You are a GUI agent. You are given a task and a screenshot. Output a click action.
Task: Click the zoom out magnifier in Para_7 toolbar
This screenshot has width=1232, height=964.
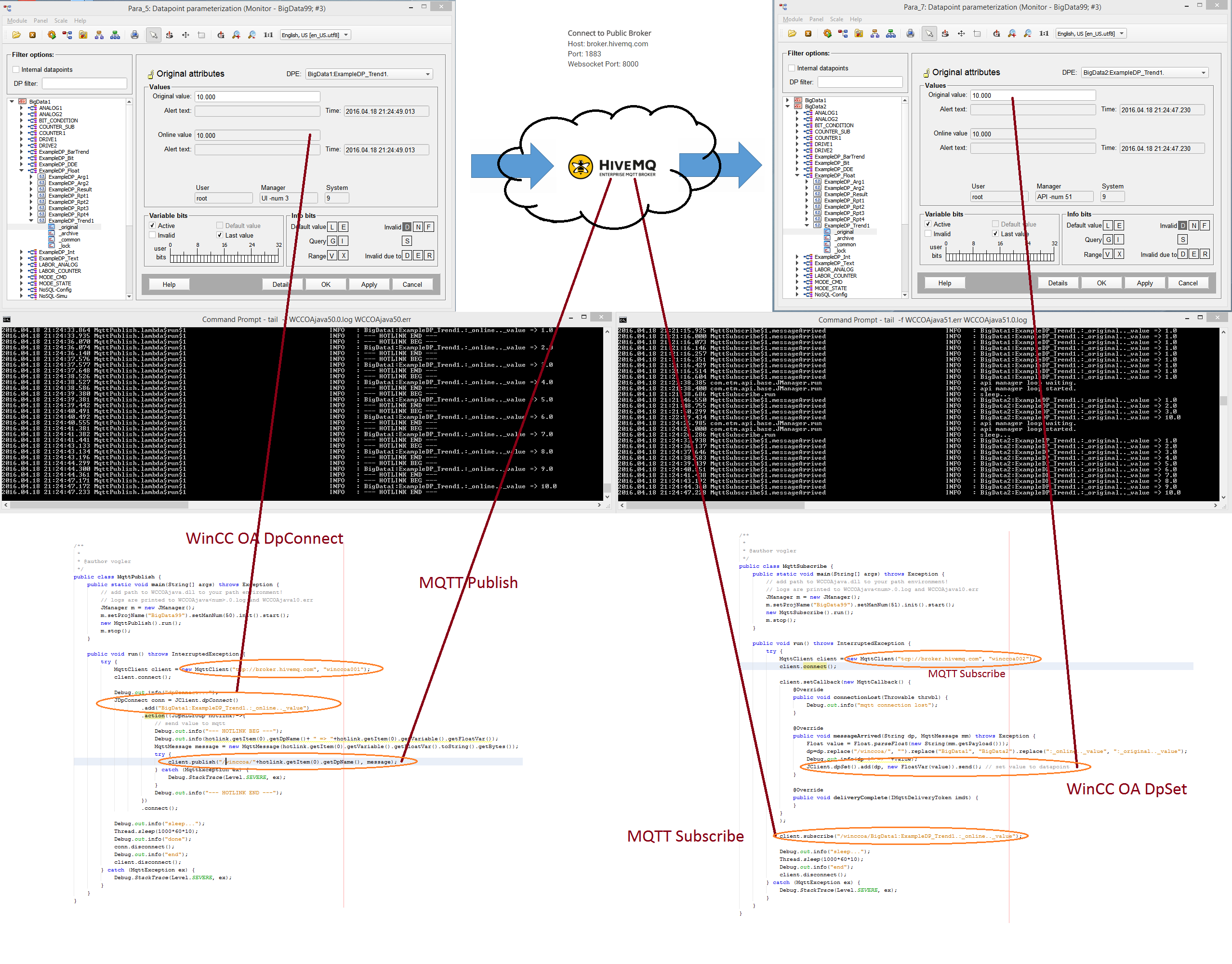[x=1028, y=34]
